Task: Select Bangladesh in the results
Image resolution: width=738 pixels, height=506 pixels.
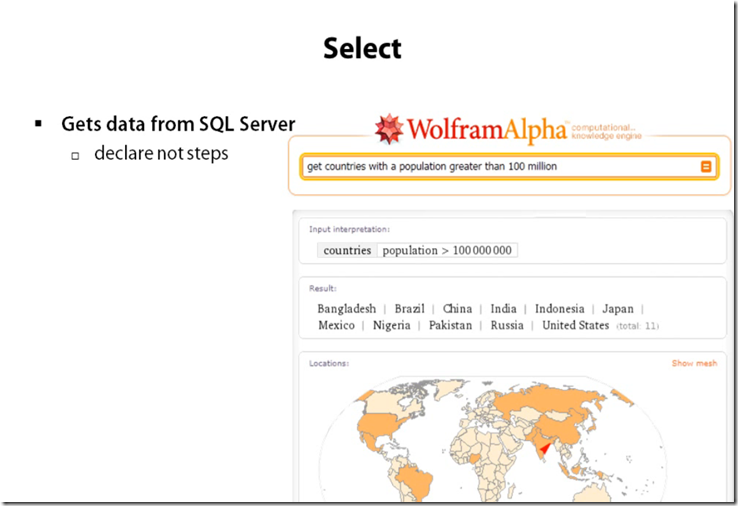Action: (x=346, y=309)
